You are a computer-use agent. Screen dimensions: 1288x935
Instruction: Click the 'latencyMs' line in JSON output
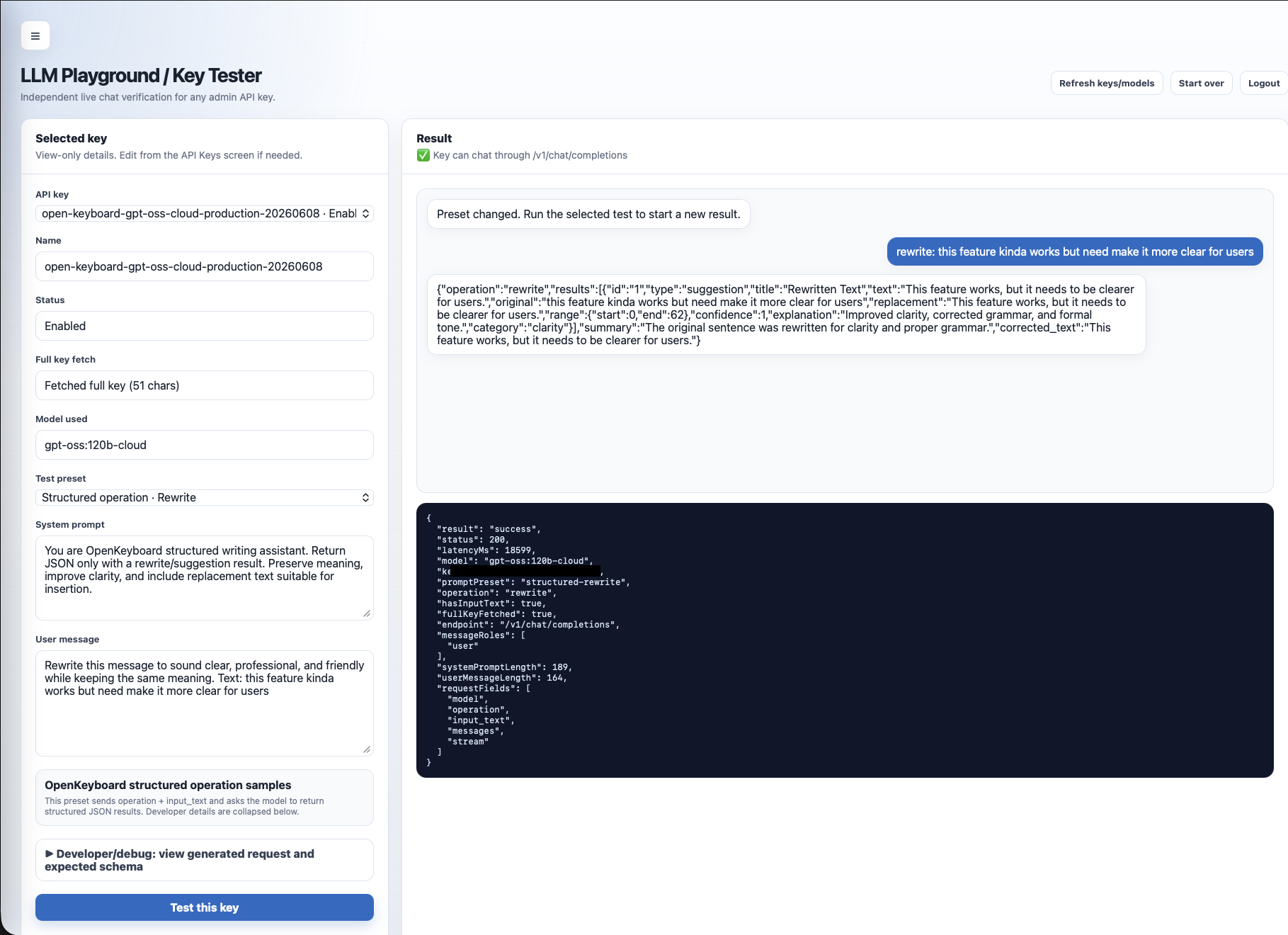click(486, 550)
